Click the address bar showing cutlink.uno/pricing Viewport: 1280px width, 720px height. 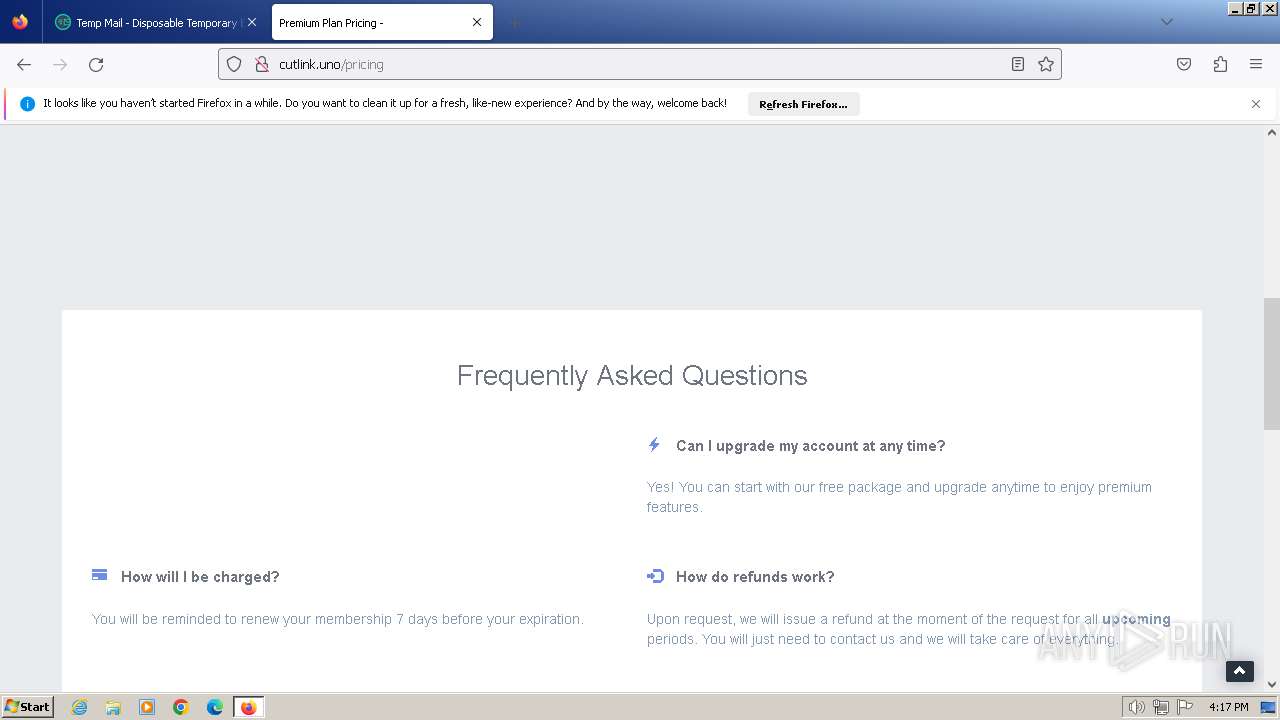[640, 64]
